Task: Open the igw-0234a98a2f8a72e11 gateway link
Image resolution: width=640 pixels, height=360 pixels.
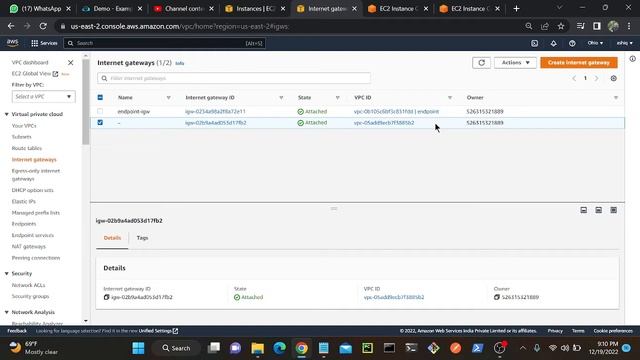Action: tap(216, 111)
